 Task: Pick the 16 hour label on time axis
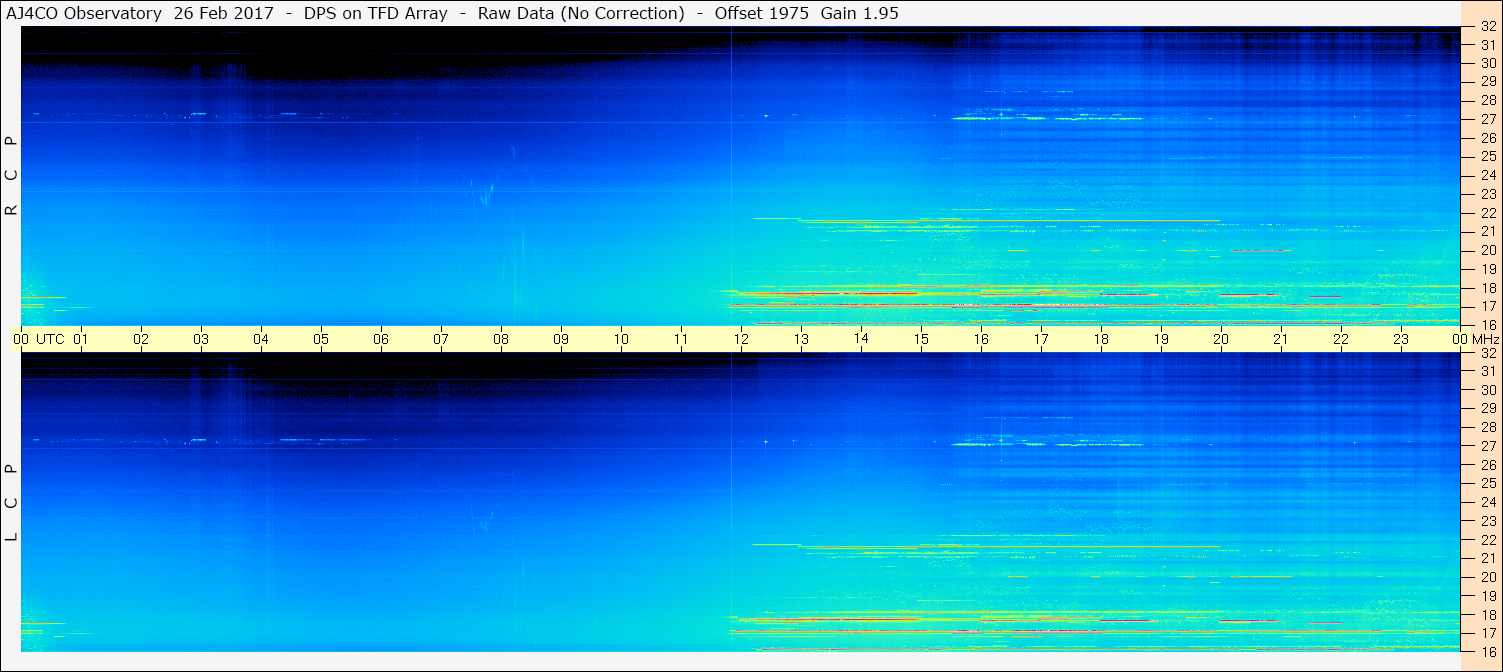(981, 339)
